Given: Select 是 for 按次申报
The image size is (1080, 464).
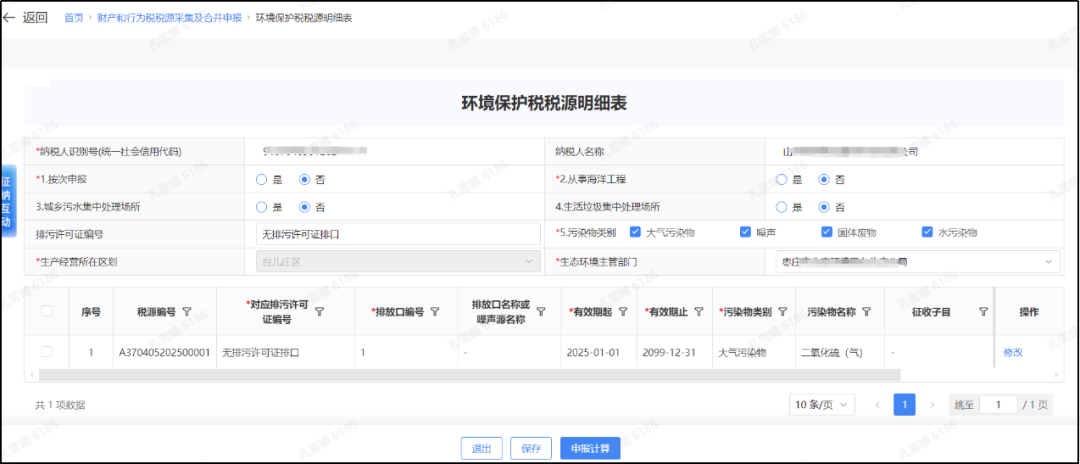Looking at the screenshot, I should 261,180.
